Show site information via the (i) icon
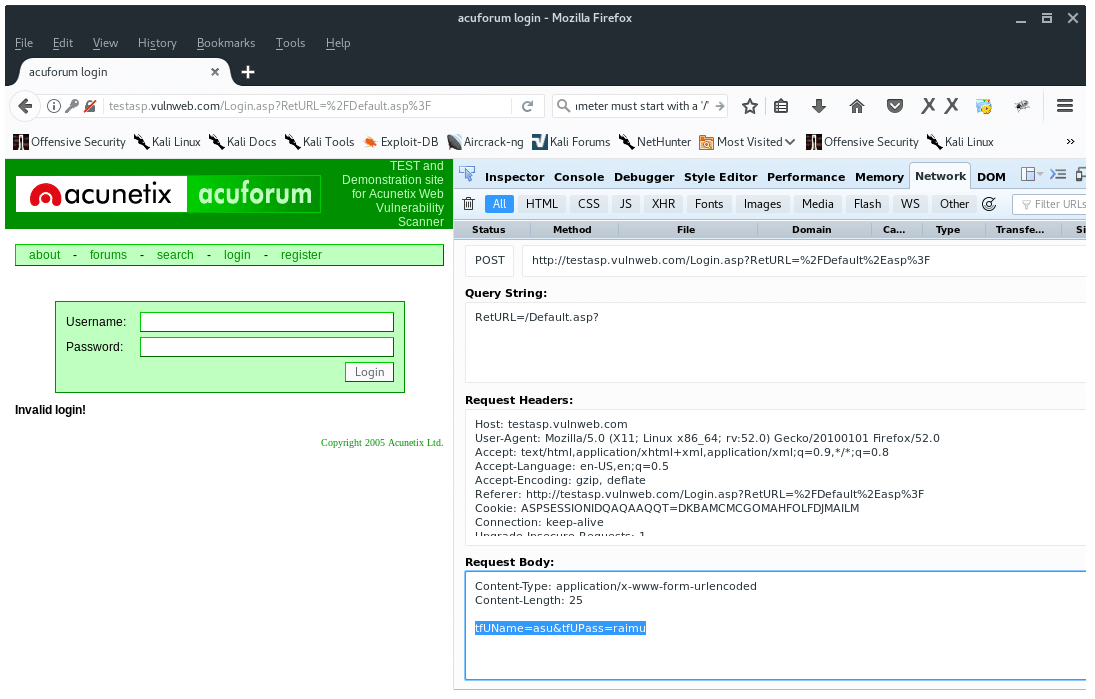The image size is (1095, 699). tap(54, 106)
